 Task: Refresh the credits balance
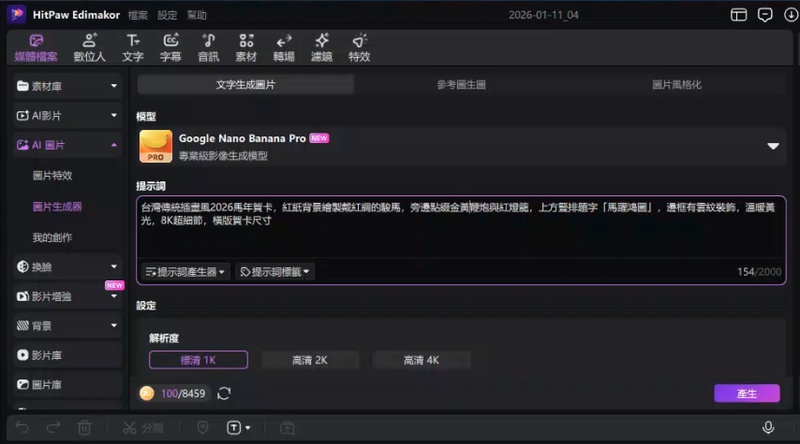click(x=224, y=393)
